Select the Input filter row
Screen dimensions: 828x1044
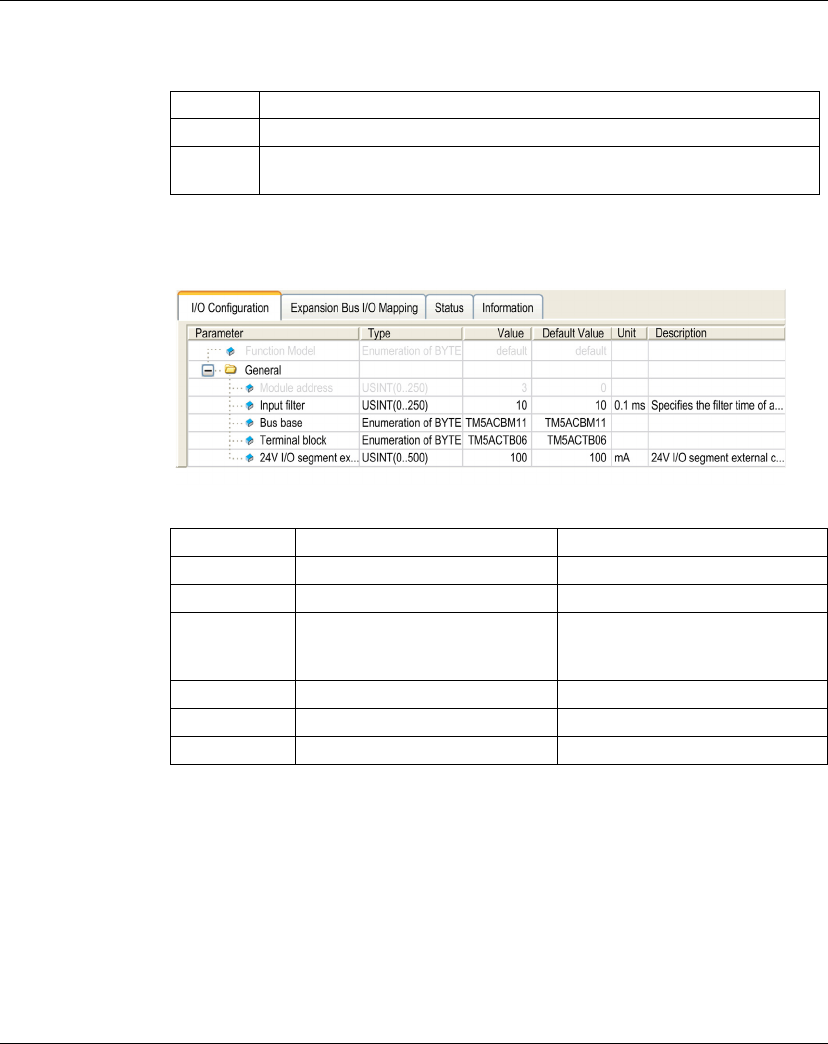[487, 405]
